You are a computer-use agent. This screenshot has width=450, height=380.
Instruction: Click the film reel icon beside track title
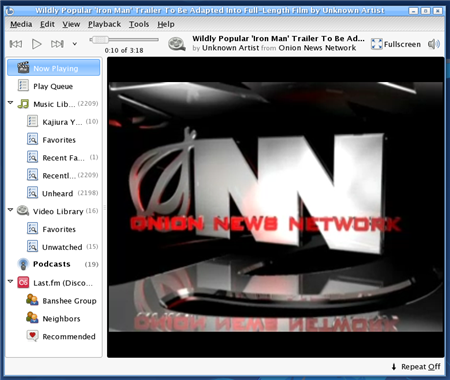click(x=177, y=44)
